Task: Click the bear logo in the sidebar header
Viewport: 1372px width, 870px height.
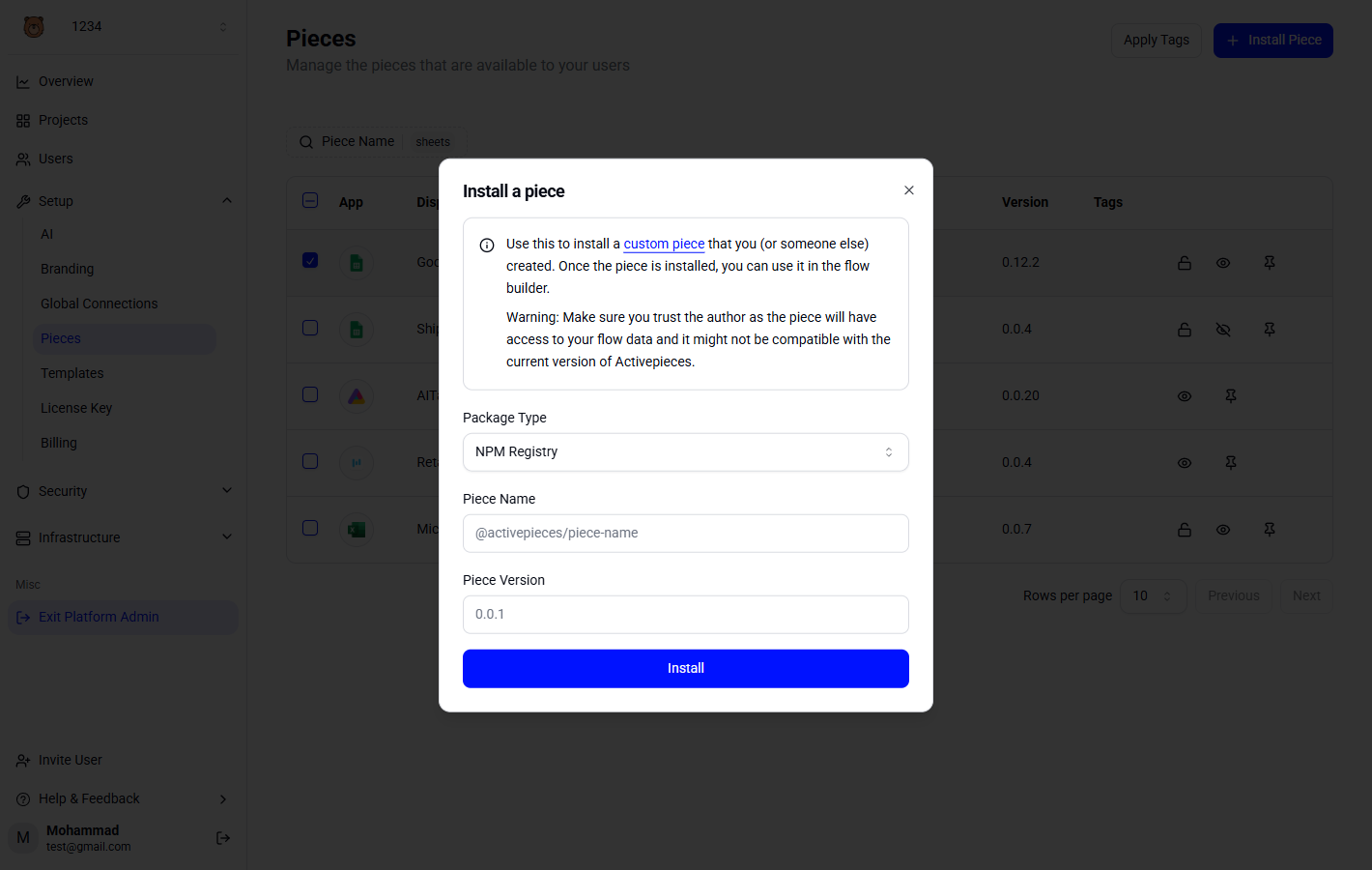Action: pyautogui.click(x=34, y=27)
